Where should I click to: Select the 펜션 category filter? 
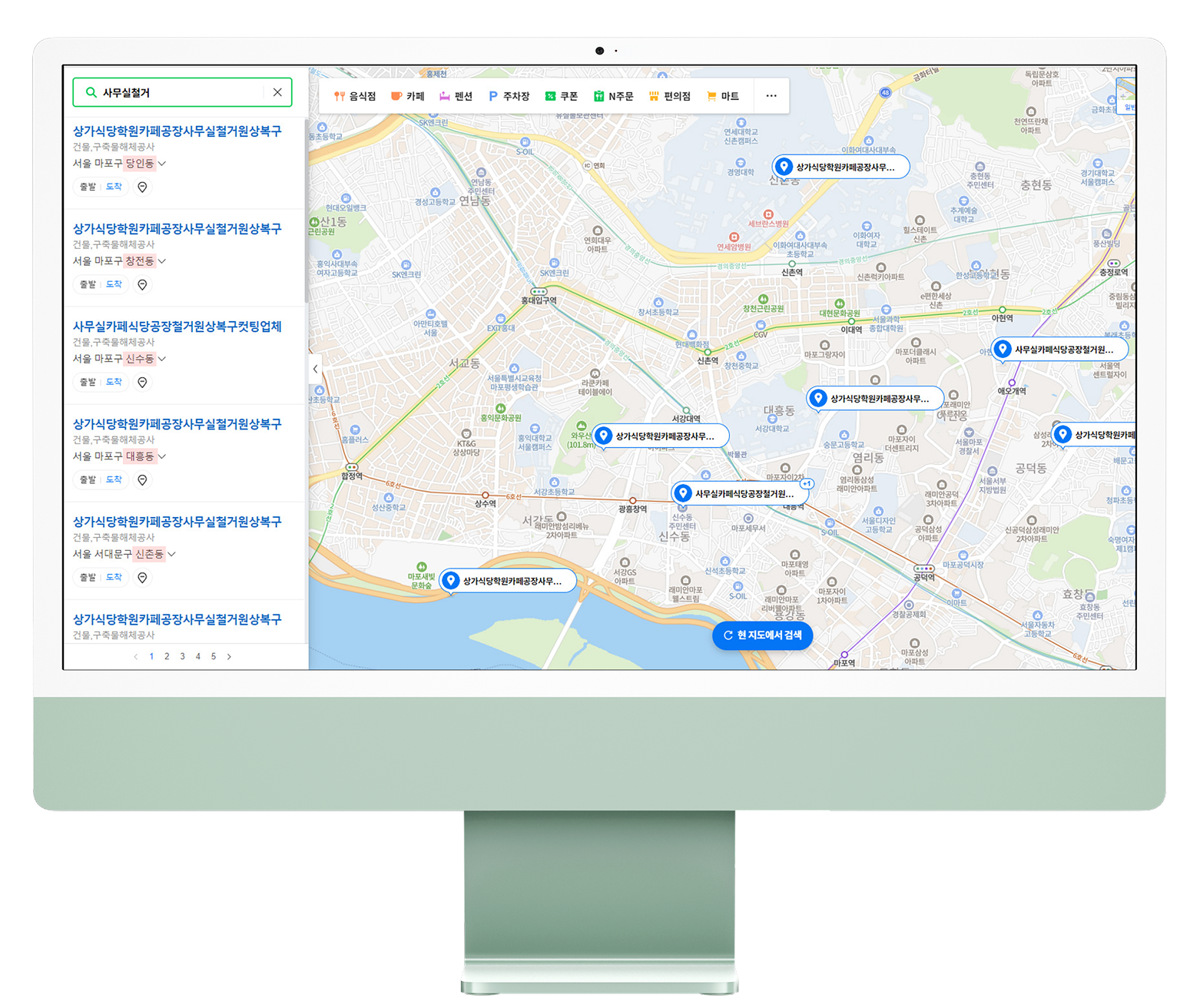[456, 96]
